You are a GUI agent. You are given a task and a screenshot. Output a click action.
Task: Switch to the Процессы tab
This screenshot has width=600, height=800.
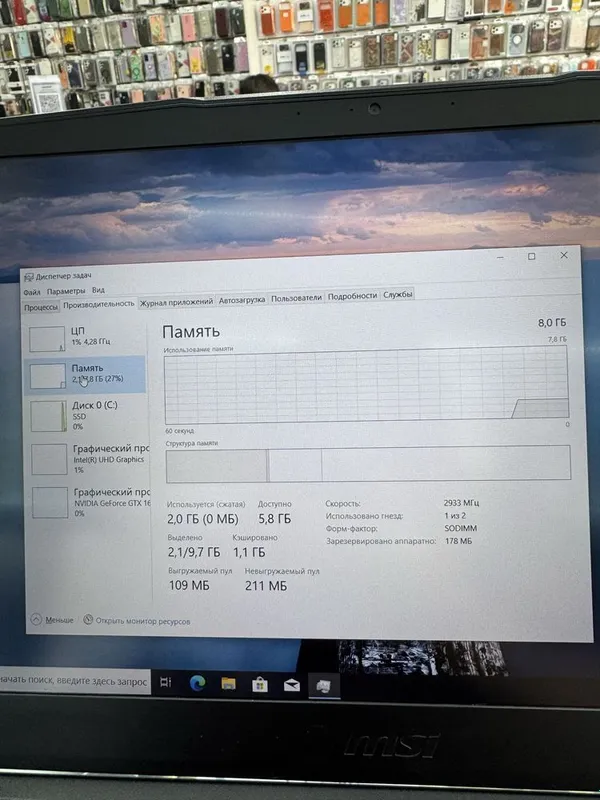[x=41, y=307]
